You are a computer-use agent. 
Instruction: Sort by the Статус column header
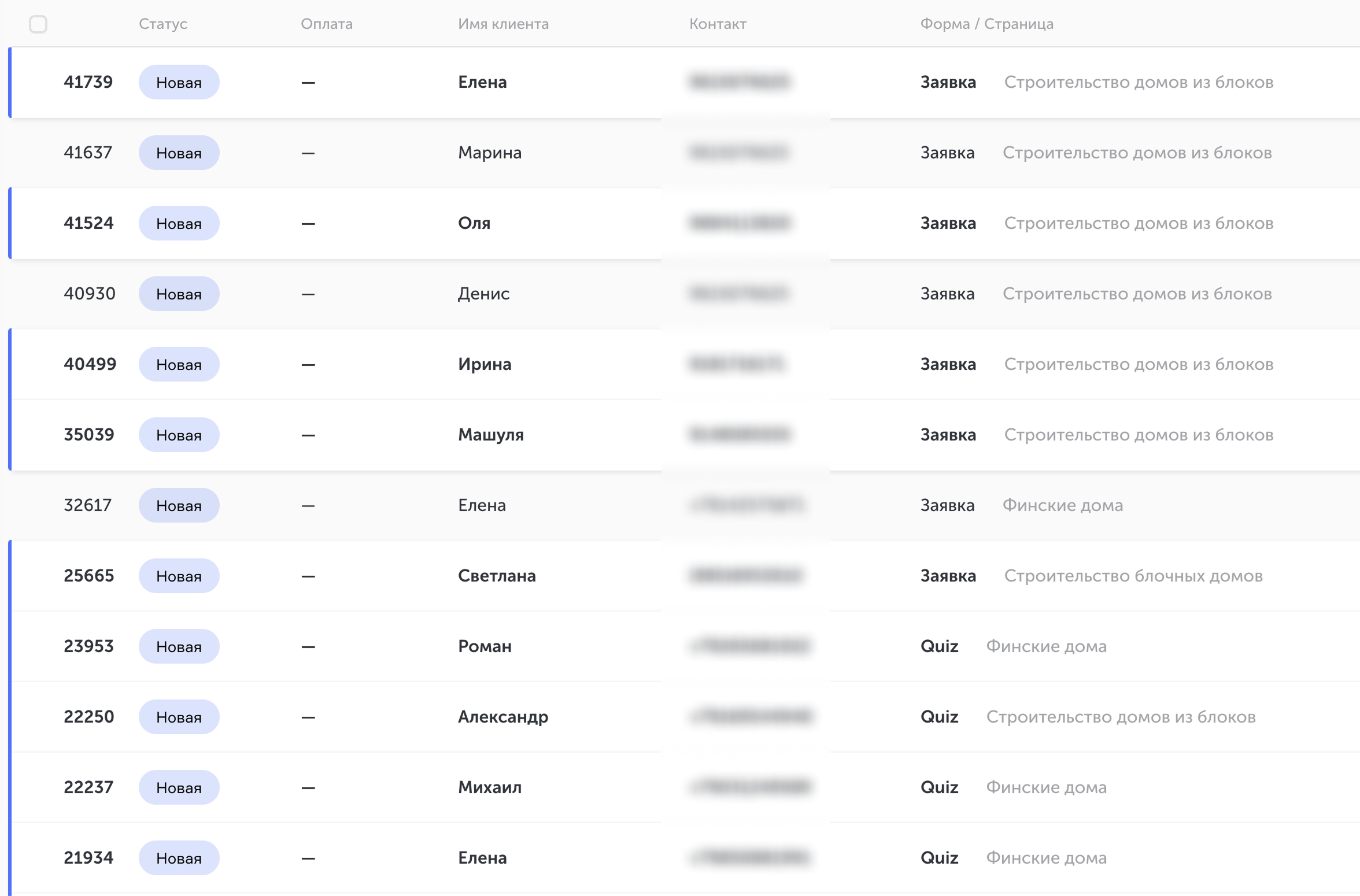click(x=163, y=24)
